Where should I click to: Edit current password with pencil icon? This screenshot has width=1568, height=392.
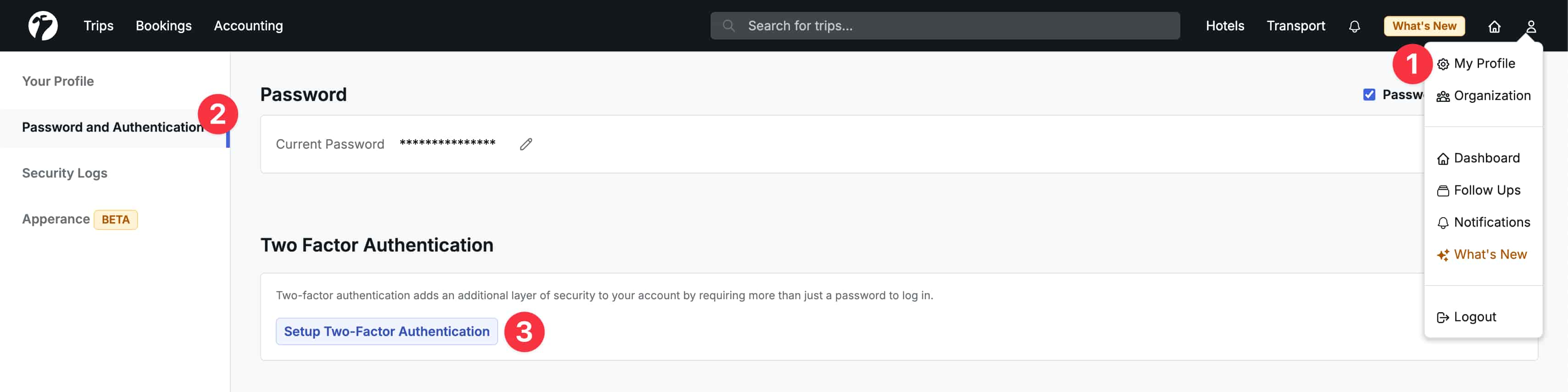coord(526,144)
